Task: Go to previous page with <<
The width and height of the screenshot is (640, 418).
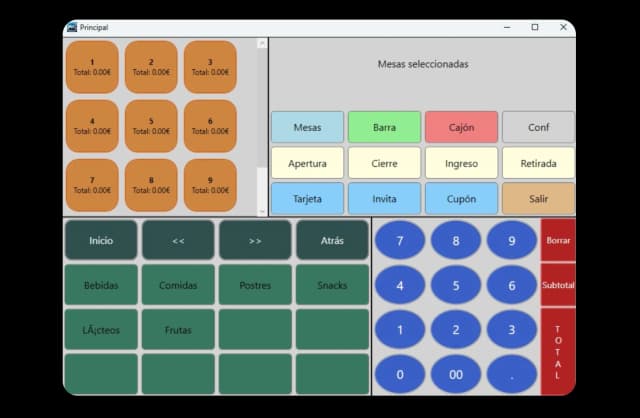Action: tap(178, 240)
